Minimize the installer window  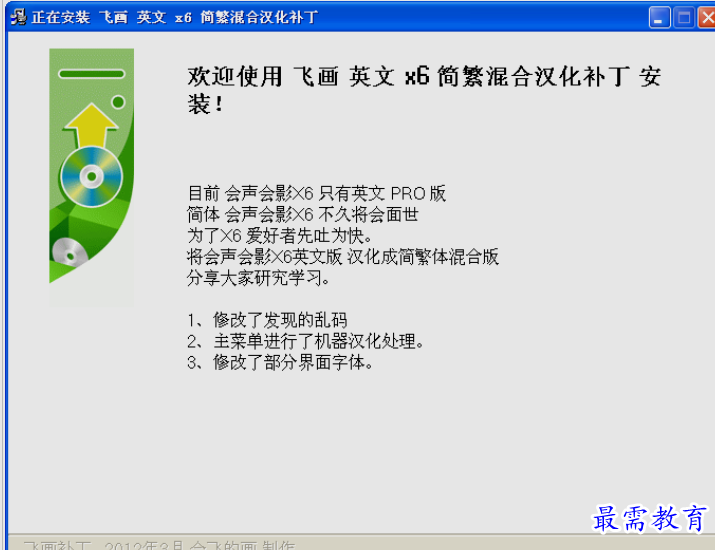pos(659,18)
